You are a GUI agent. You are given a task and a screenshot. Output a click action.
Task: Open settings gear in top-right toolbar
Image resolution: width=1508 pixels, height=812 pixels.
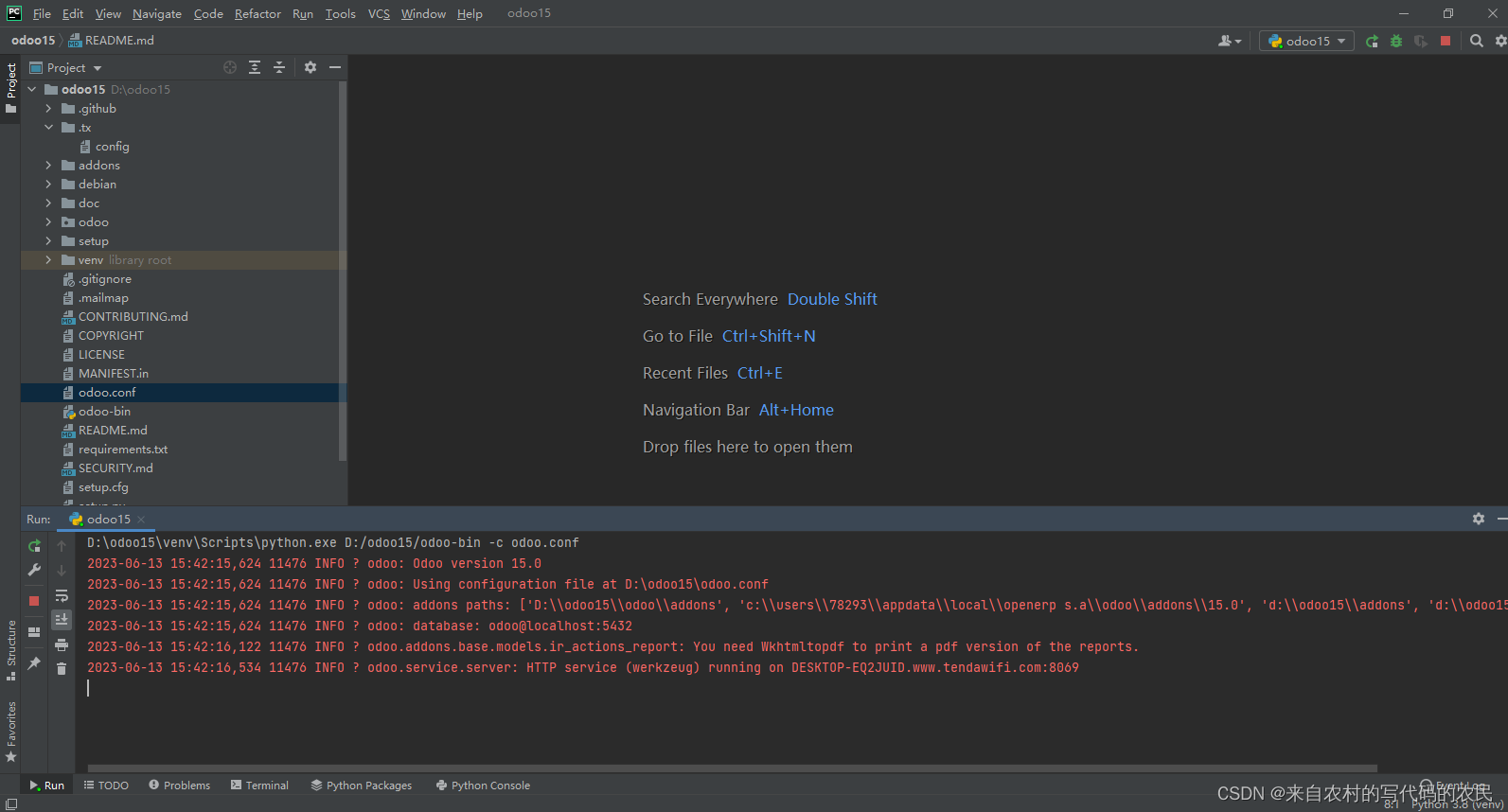tap(1500, 41)
